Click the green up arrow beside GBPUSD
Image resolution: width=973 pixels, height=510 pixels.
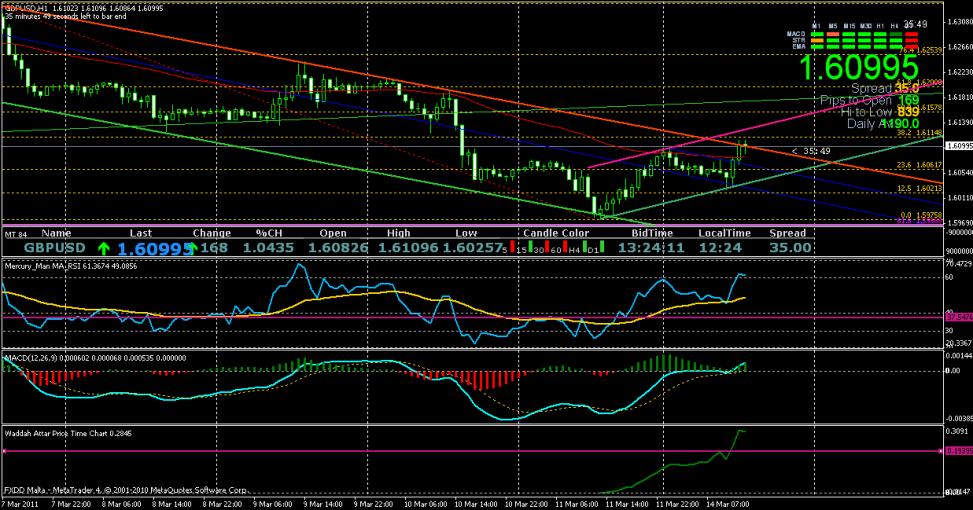[x=103, y=247]
